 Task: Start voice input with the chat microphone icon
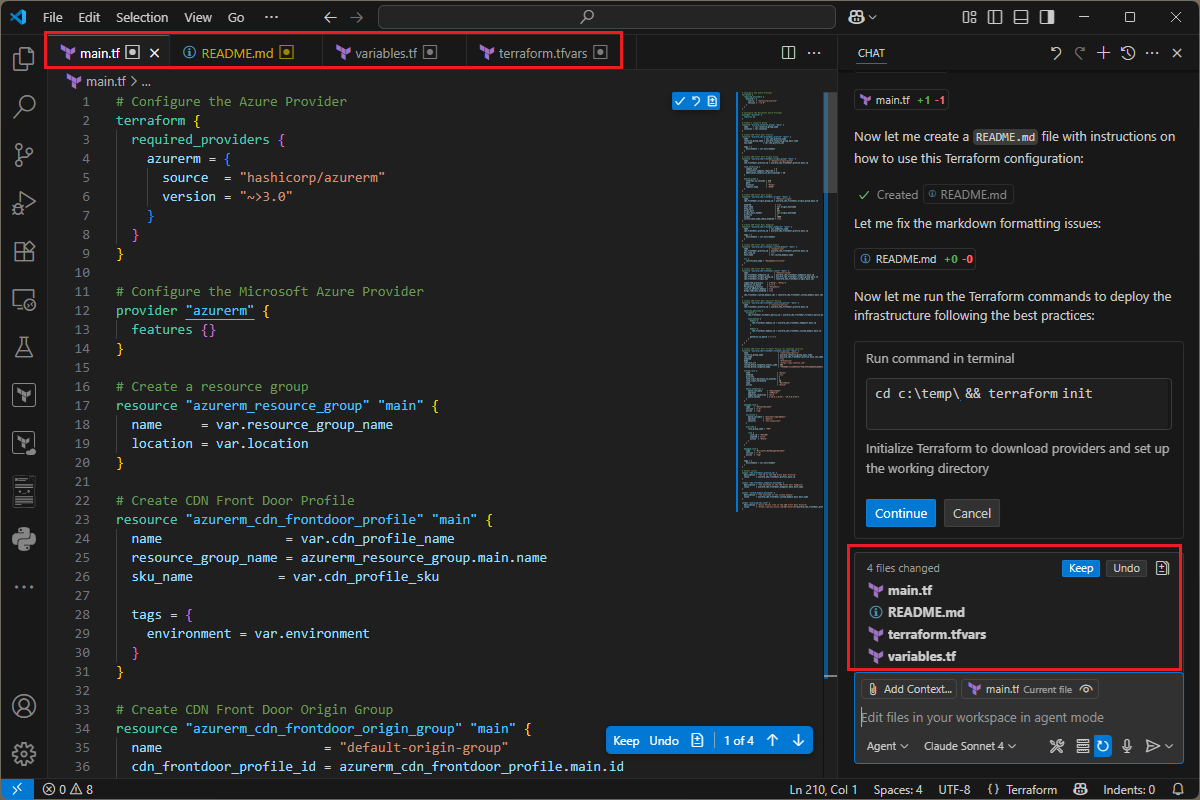tap(1126, 745)
